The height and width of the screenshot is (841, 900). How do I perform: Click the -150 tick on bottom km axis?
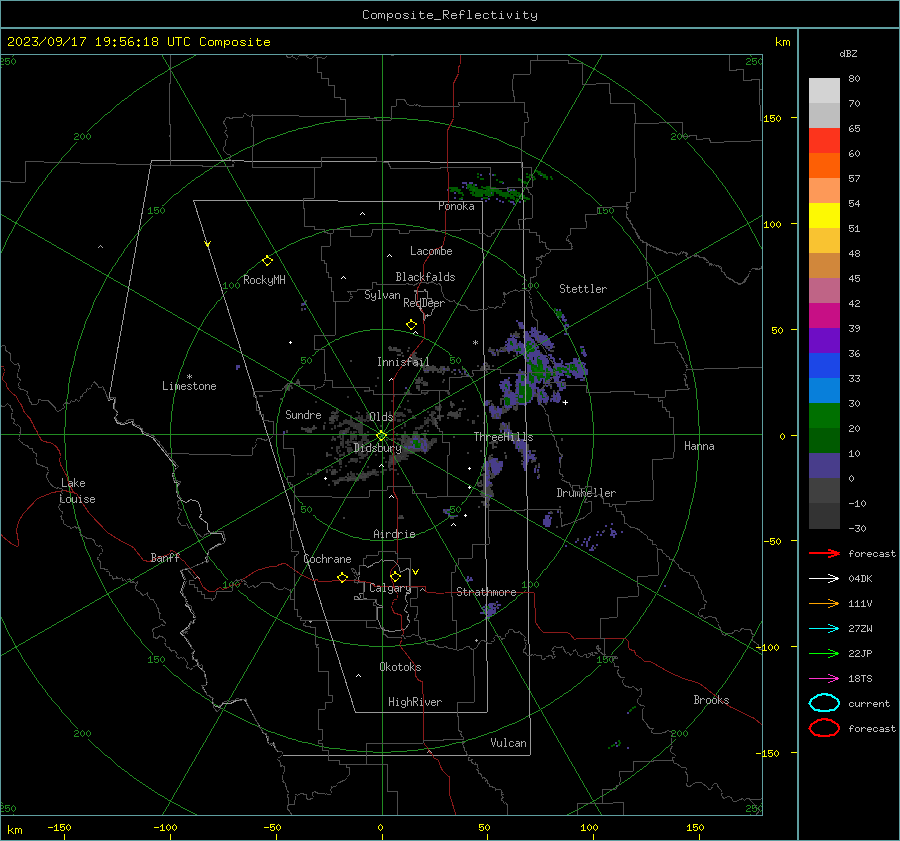[x=59, y=828]
